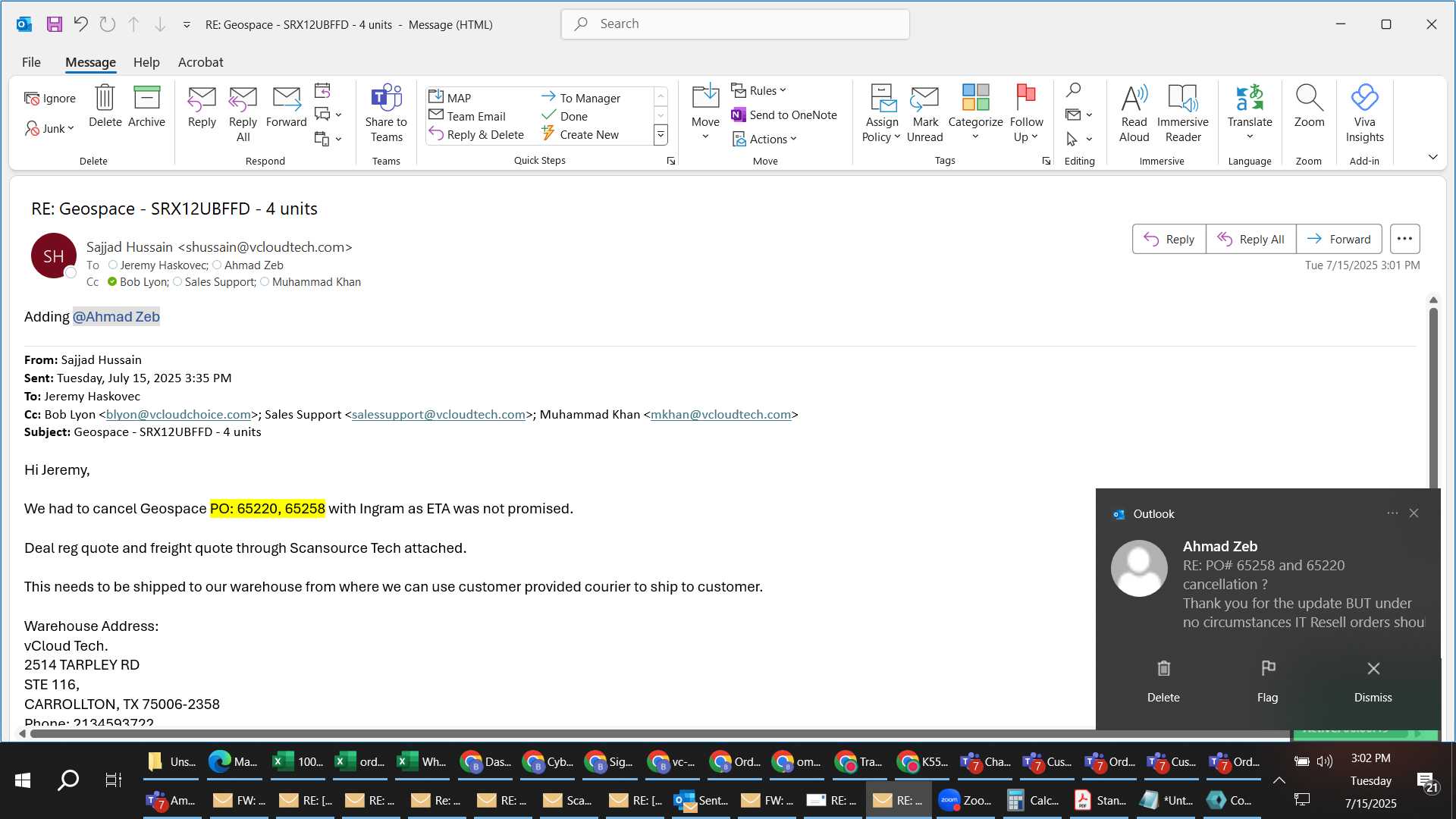The height and width of the screenshot is (819, 1456).
Task: Click green presence indicator beside Bob Lyon
Action: pyautogui.click(x=112, y=281)
